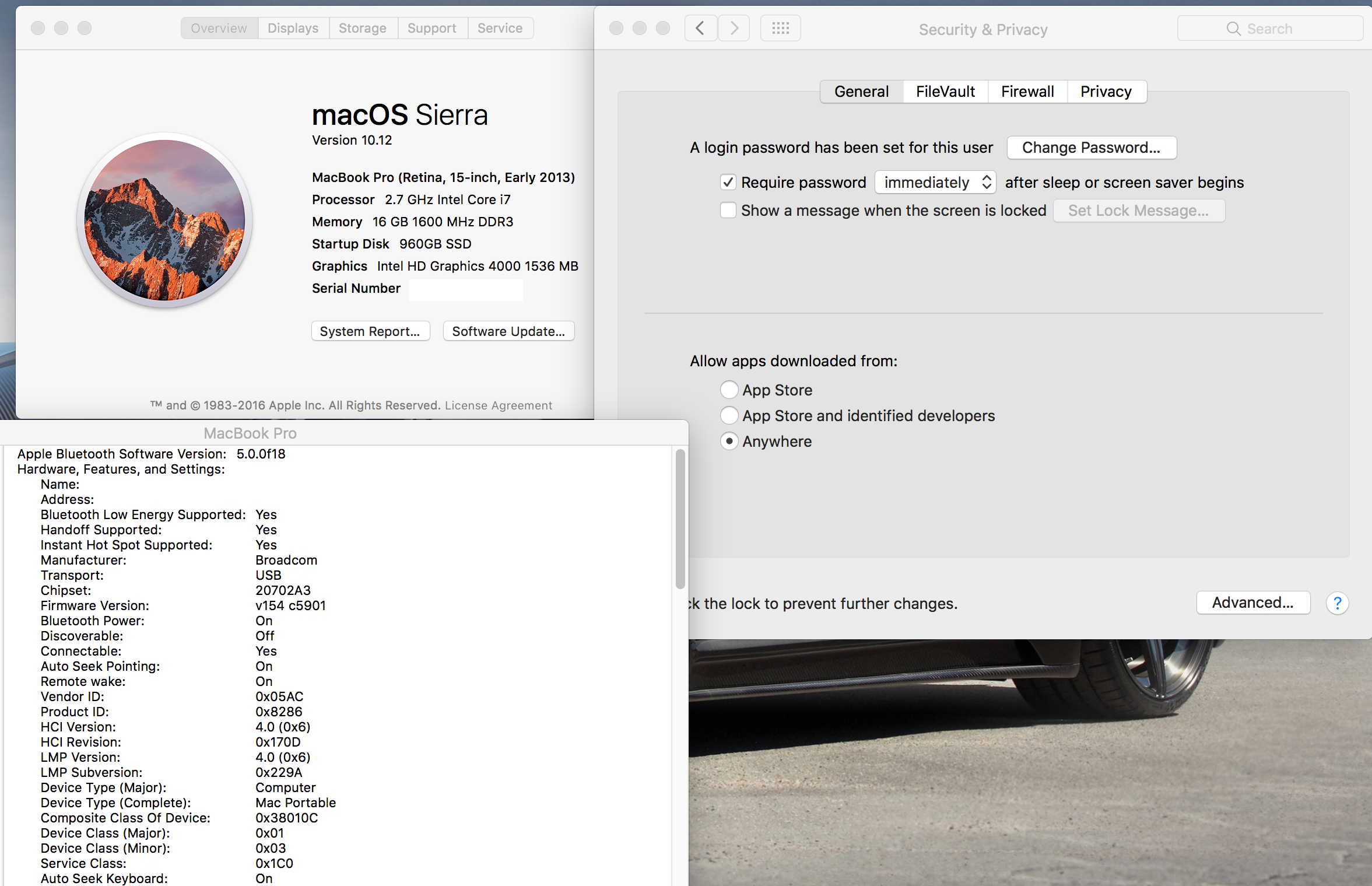
Task: Click the Graphics Intel HD 4000 line
Action: click(x=445, y=266)
